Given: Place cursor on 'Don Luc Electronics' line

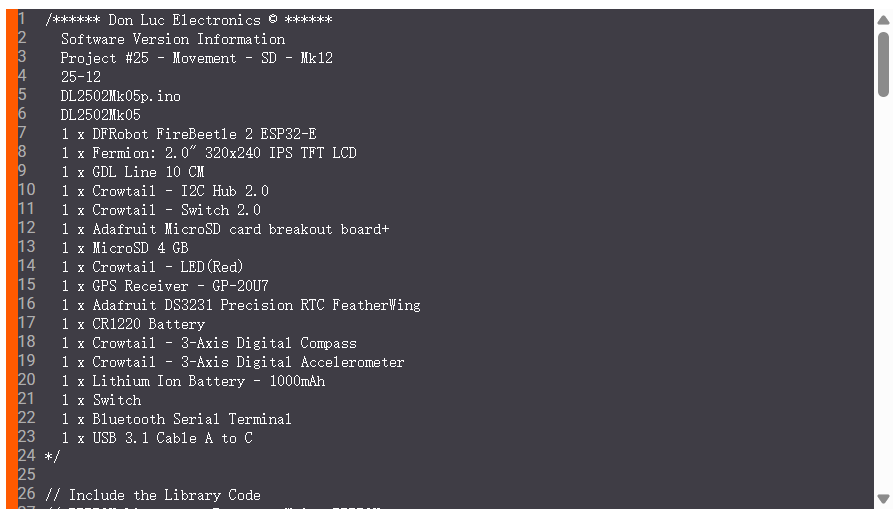Looking at the screenshot, I should (188, 20).
